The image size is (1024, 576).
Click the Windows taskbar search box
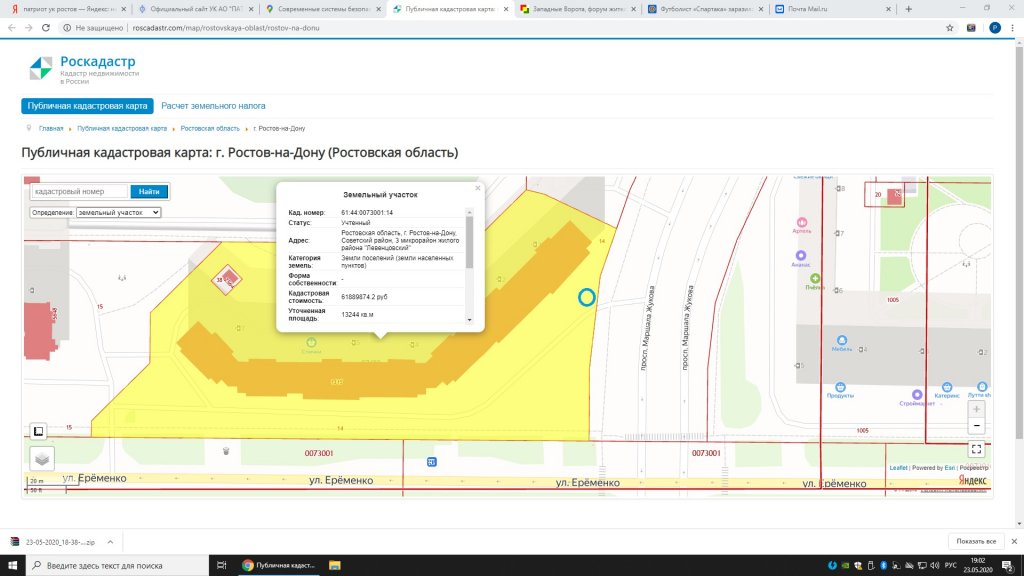[118, 566]
